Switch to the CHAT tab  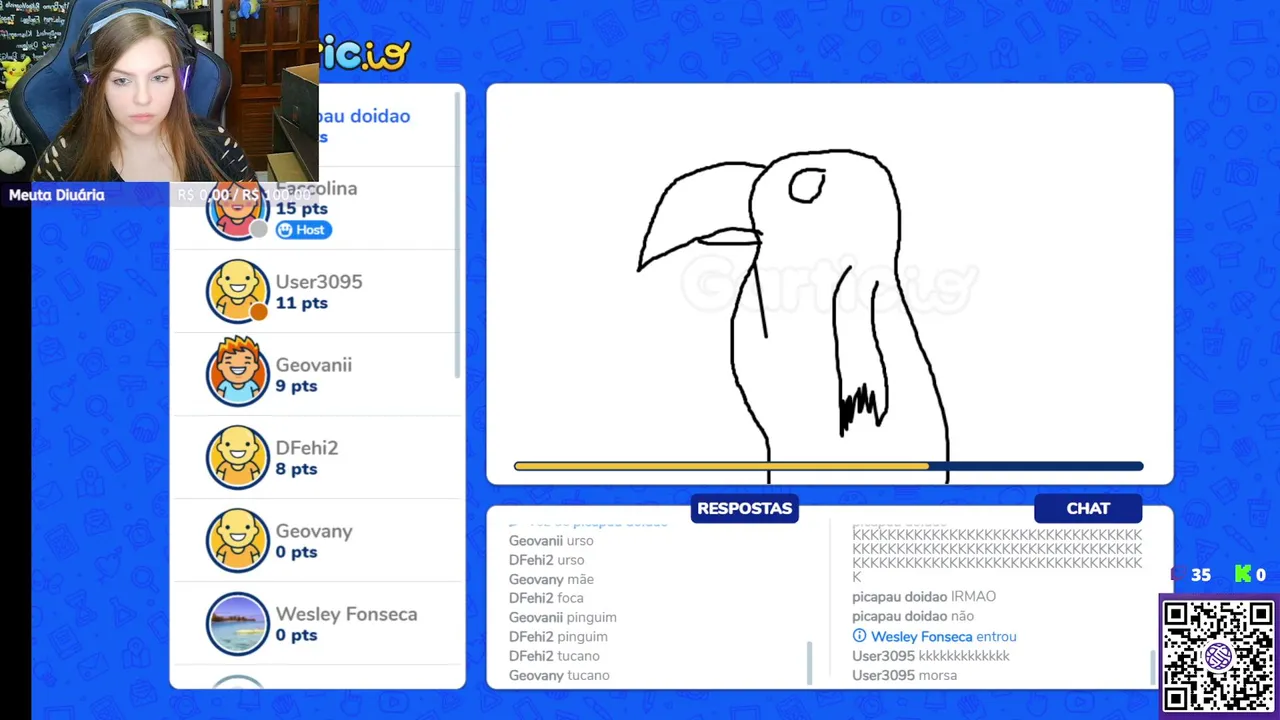(x=1088, y=508)
